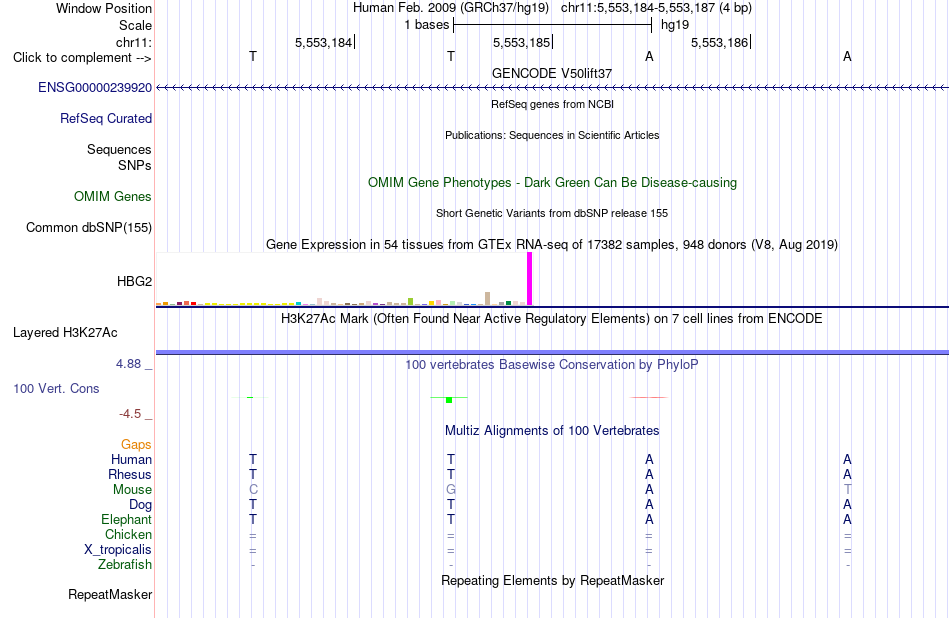
Task: Click 'Multiz Alignments of 100 Vertebrates' title
Action: tap(552, 431)
